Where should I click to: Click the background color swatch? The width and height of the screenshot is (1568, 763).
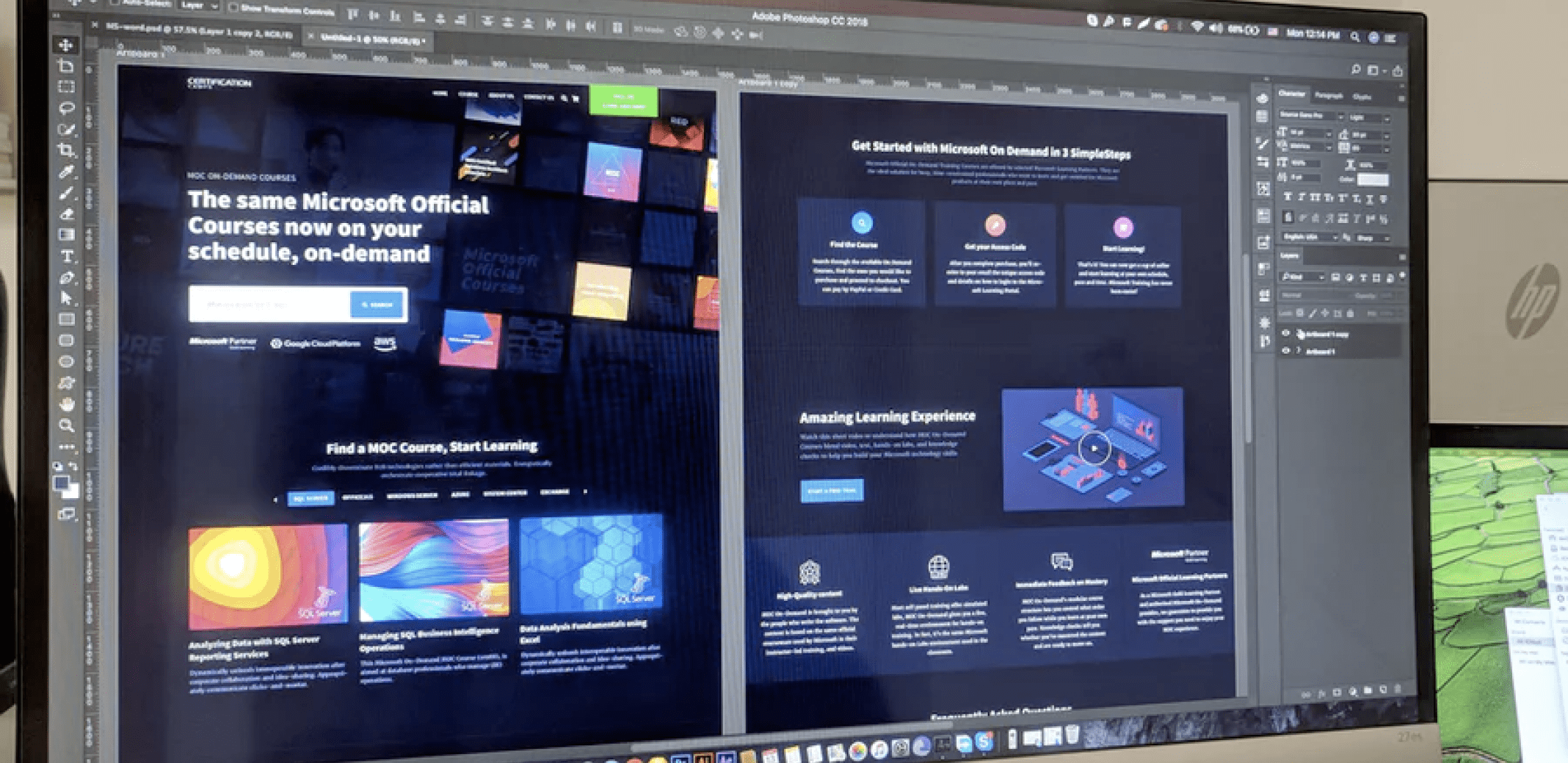pos(70,492)
